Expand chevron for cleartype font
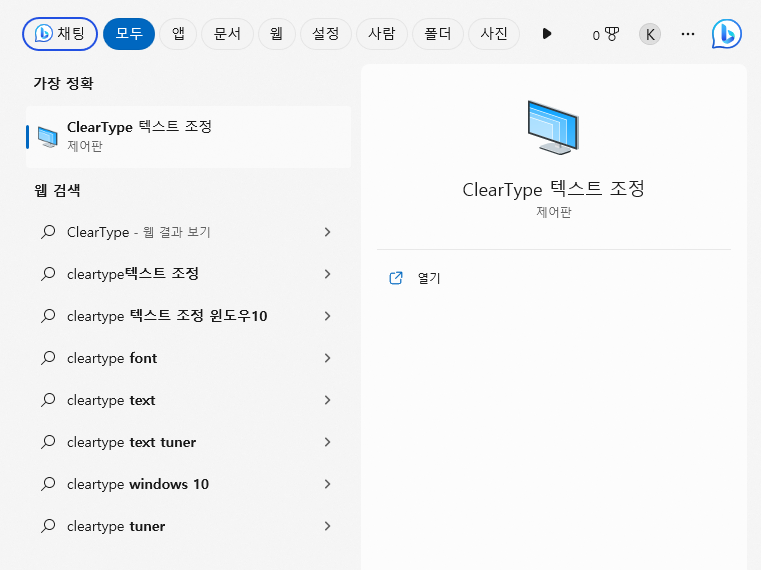Screen dimensions: 761x570 (x=328, y=358)
